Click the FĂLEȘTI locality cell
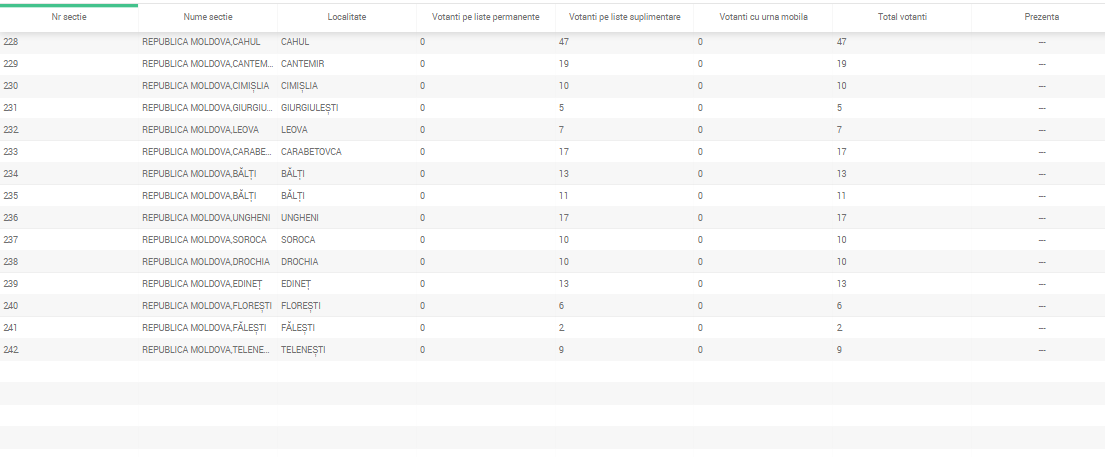This screenshot has width=1105, height=457. 297,328
